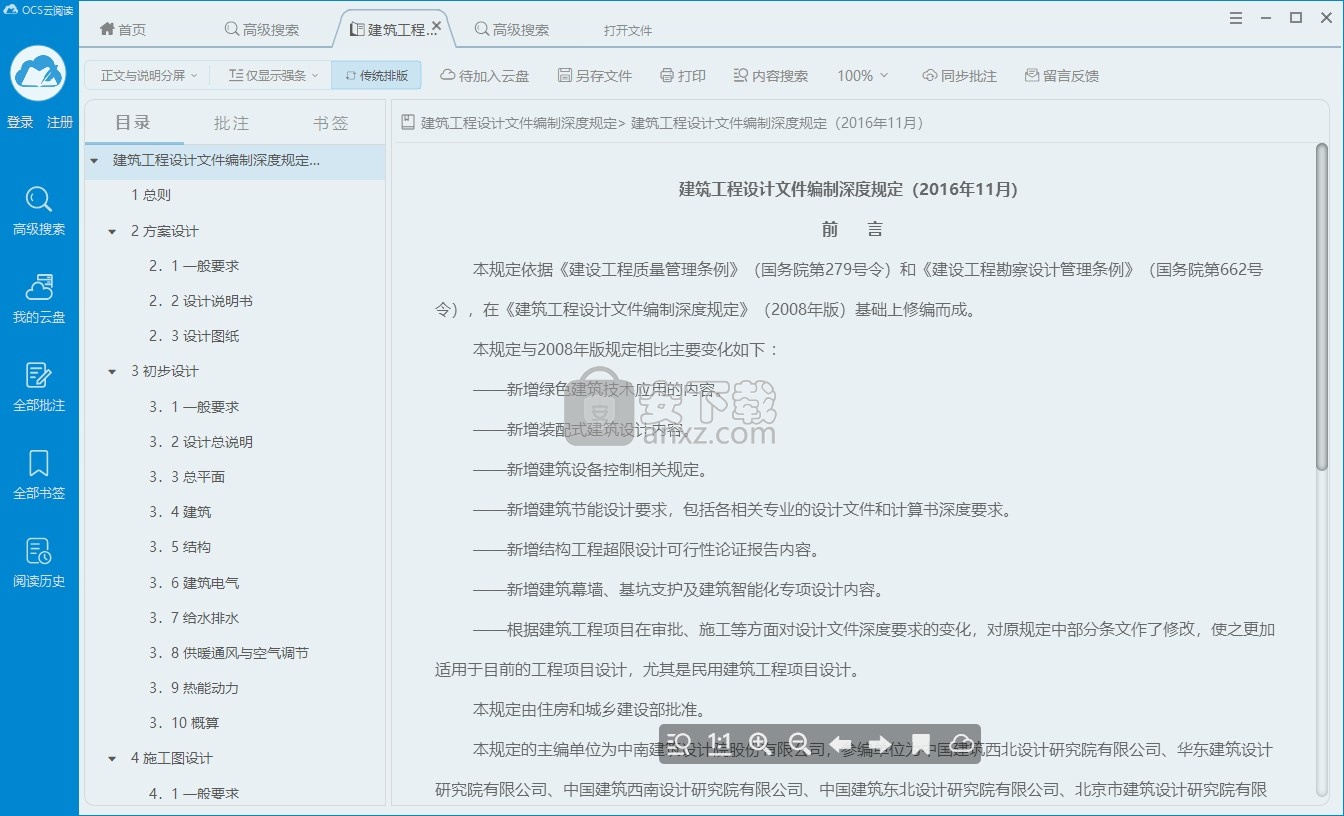Viewport: 1344px width, 816px height.
Task: Open 高级搜索 from the left sidebar
Action: [x=39, y=211]
